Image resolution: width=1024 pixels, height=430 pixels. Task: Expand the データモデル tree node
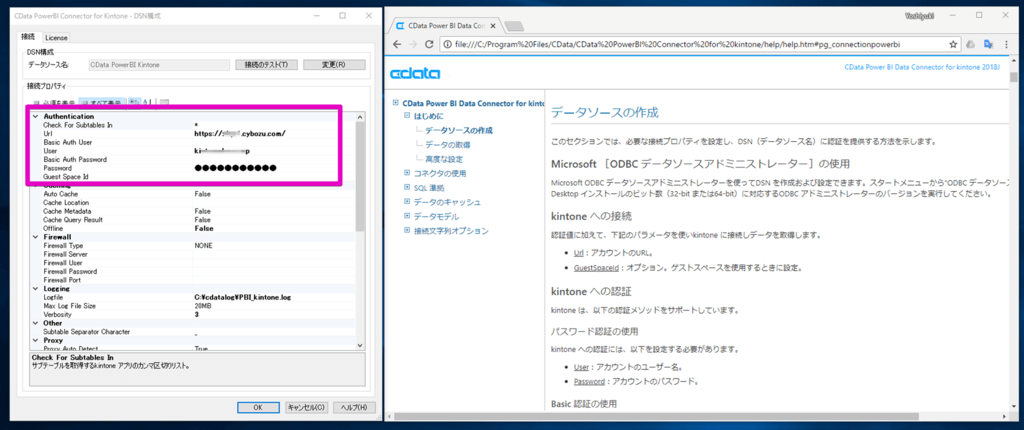(x=407, y=216)
